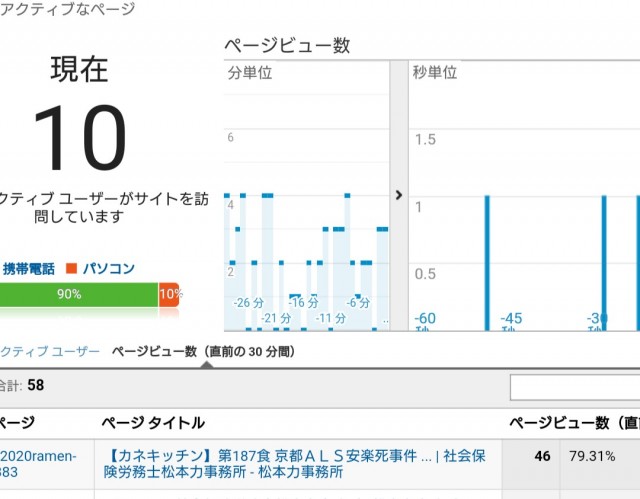The image size is (640, 499).
Task: Click the blue bar at -60 seconds
Action: tap(487, 260)
